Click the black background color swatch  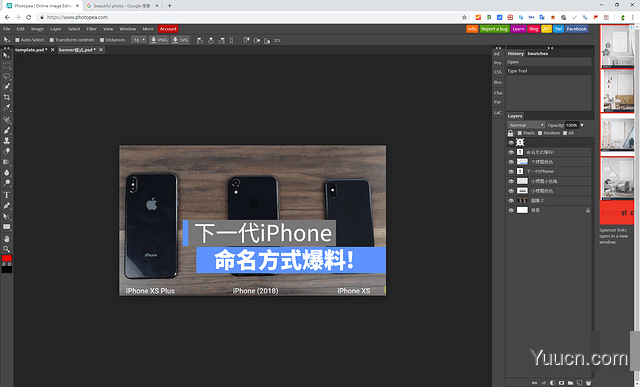pos(7,269)
